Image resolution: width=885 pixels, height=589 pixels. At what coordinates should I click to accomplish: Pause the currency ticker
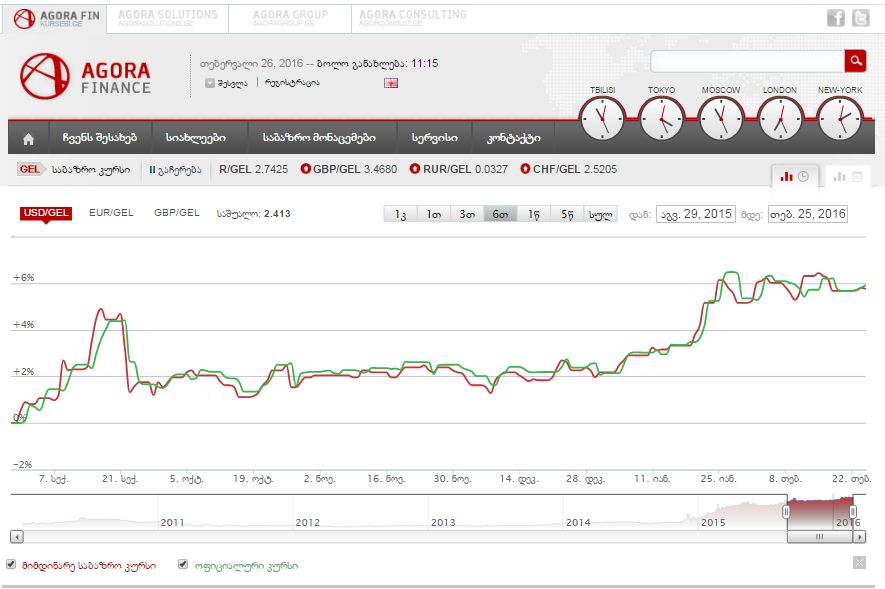(x=175, y=170)
